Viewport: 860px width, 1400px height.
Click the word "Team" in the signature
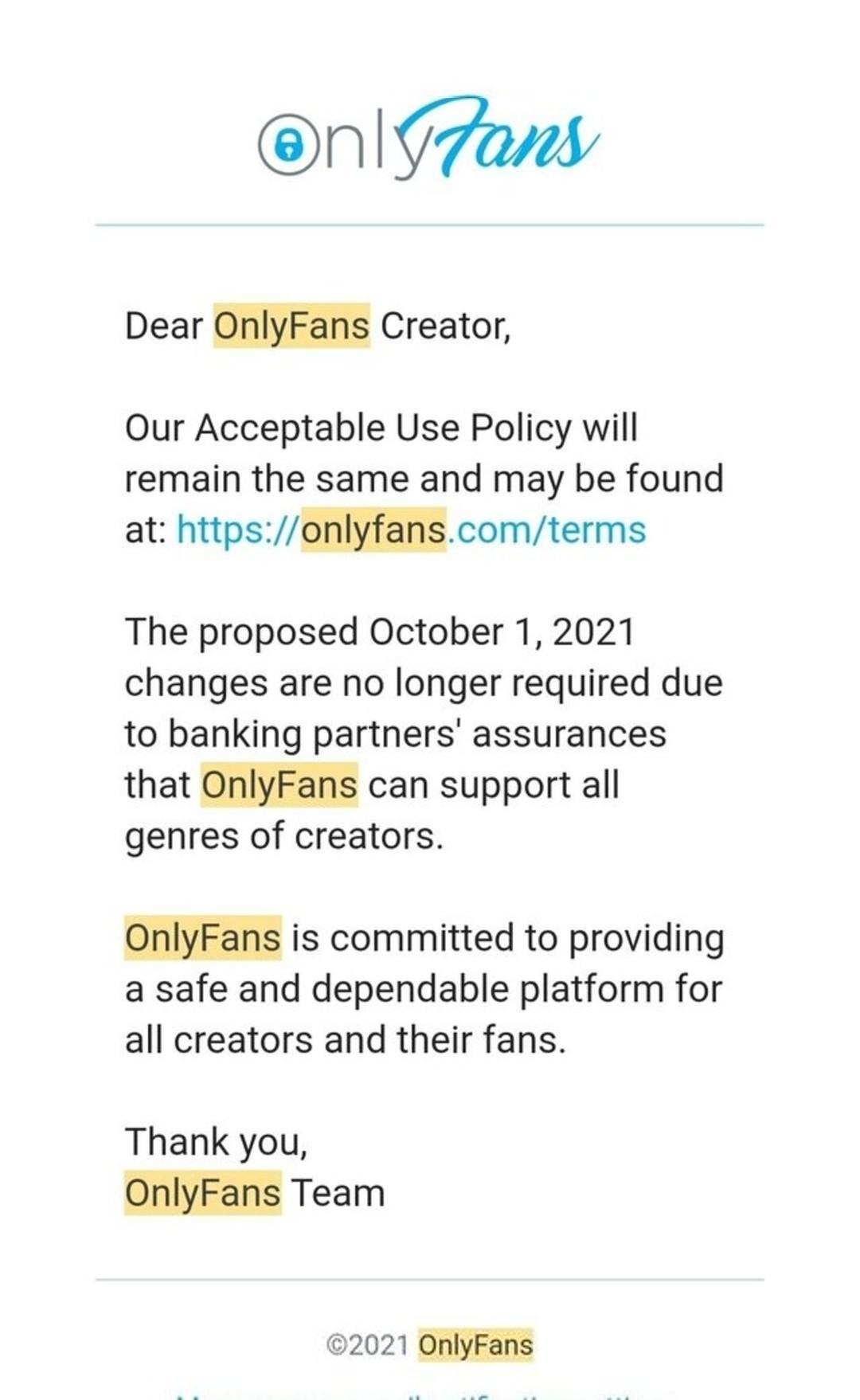tap(338, 1193)
